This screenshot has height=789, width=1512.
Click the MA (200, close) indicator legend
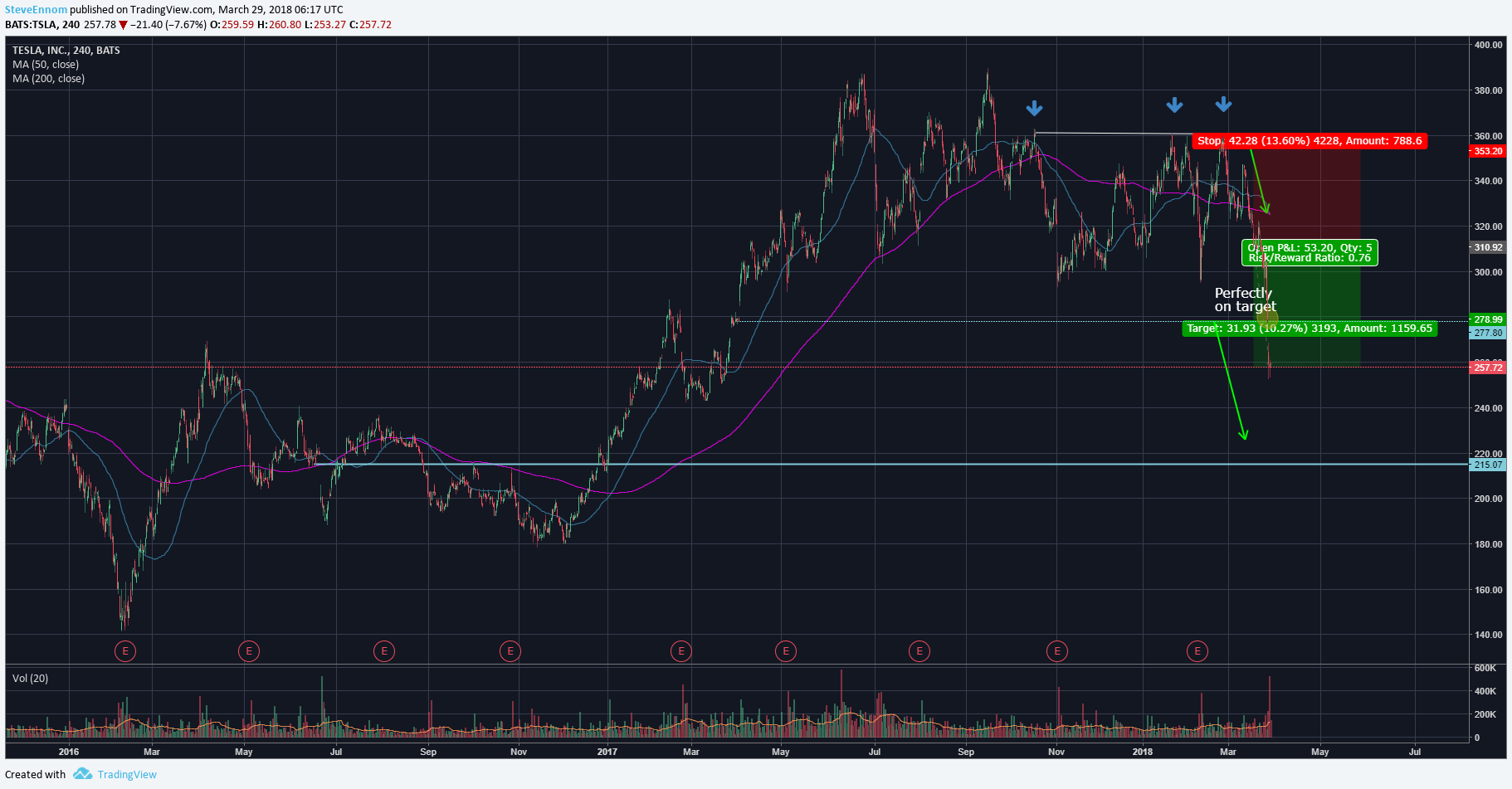pos(48,79)
